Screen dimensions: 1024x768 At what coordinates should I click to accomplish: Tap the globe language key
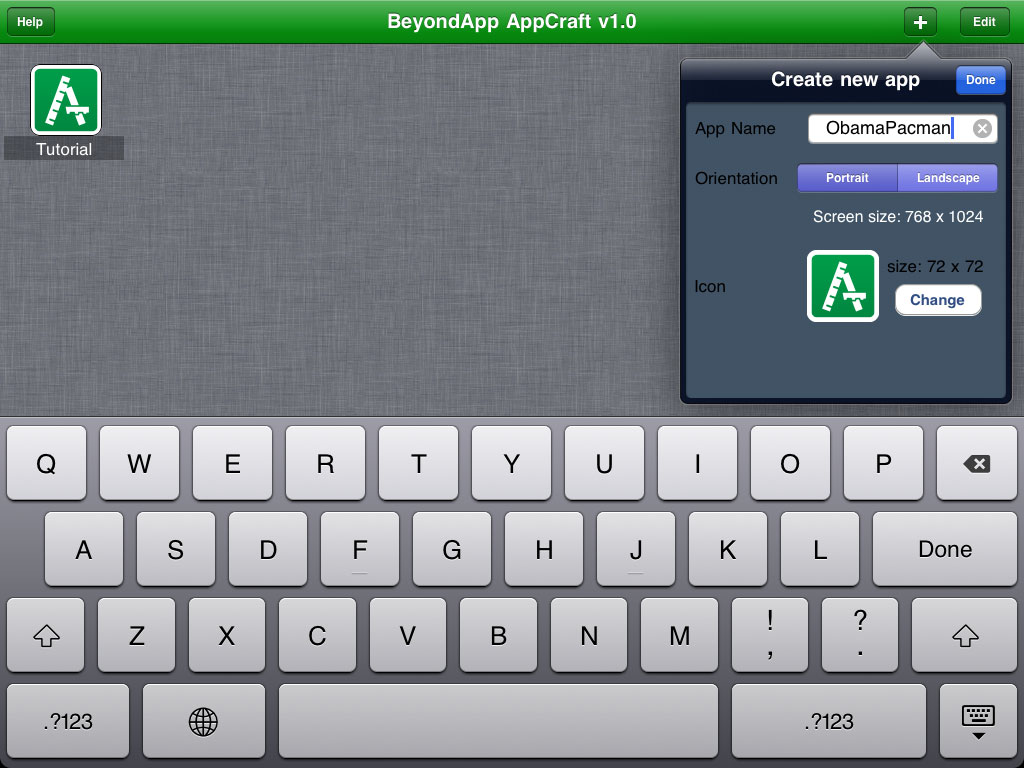203,722
